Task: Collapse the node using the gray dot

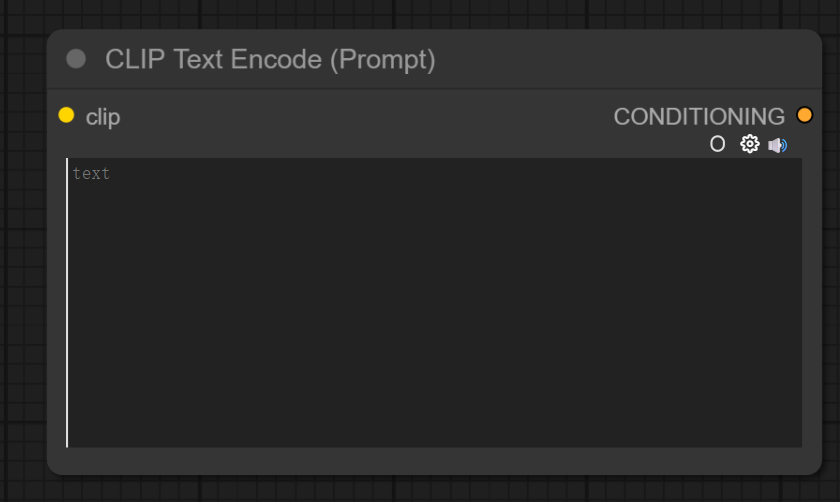Action: click(x=76, y=59)
